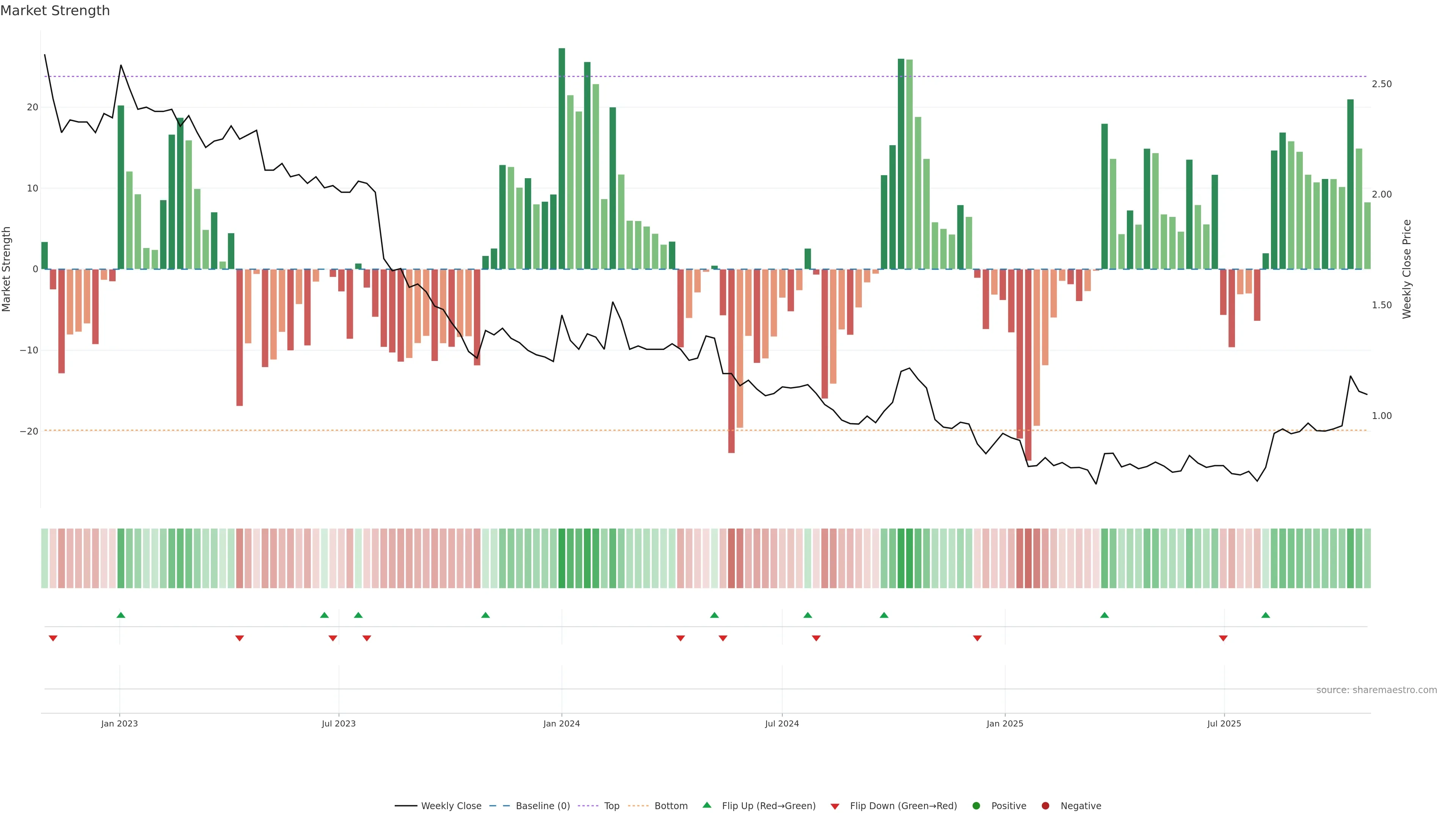The width and height of the screenshot is (1456, 819).
Task: Click the red flip-down marker before Jul 2025
Action: point(1223,638)
